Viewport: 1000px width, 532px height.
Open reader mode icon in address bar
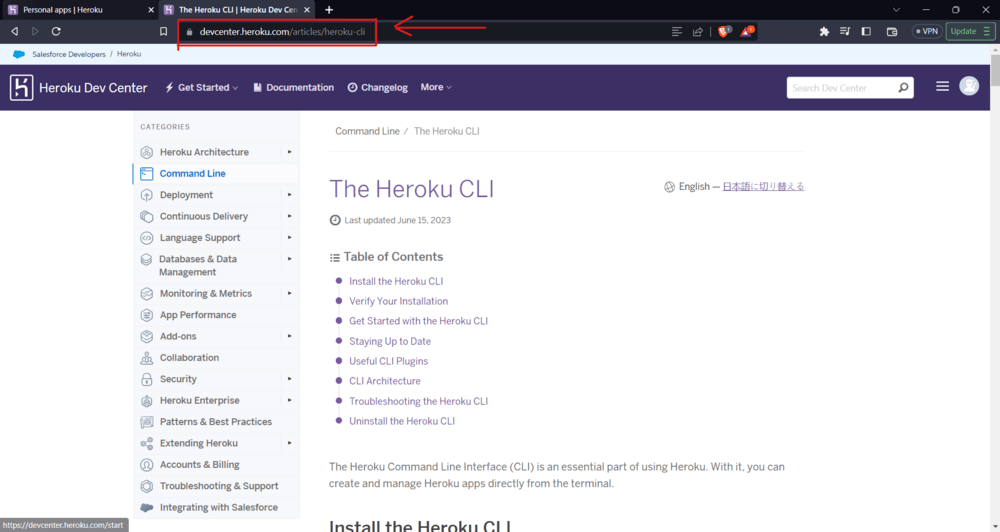point(677,31)
